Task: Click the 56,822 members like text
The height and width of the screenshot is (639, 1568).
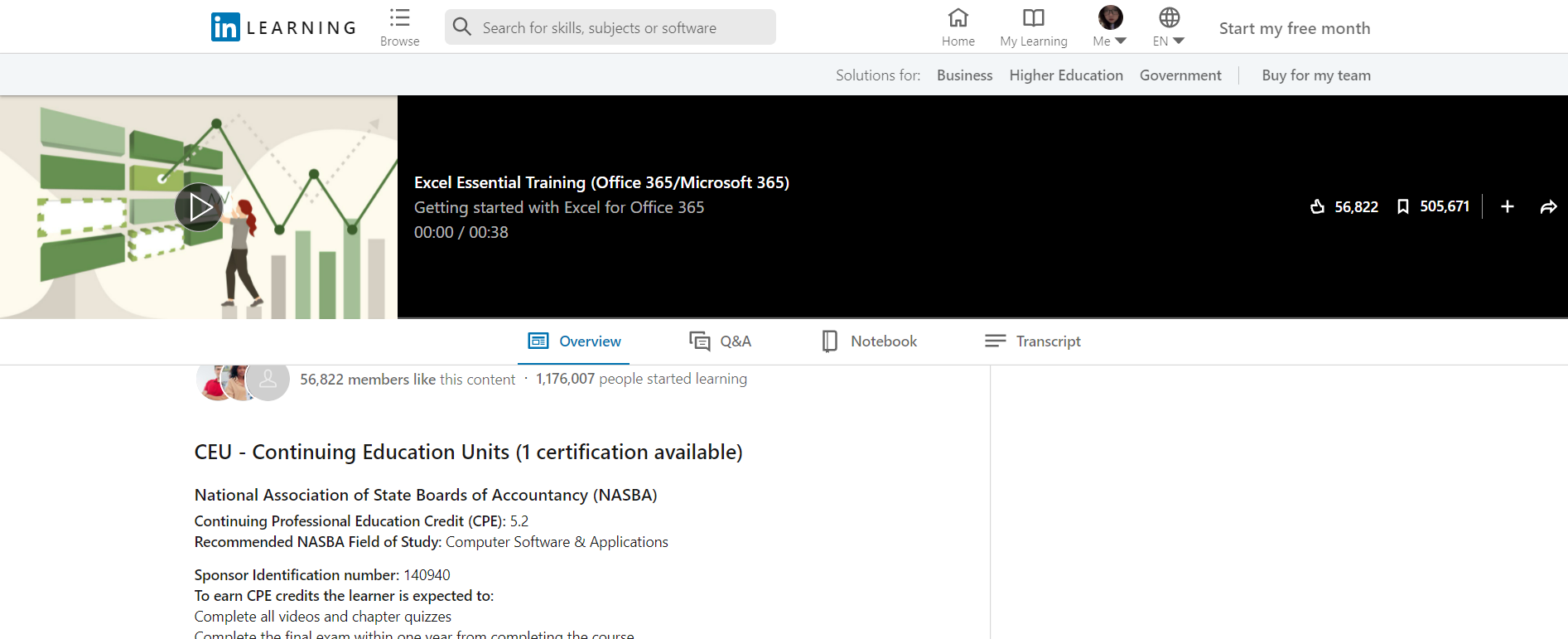Action: [x=408, y=380]
